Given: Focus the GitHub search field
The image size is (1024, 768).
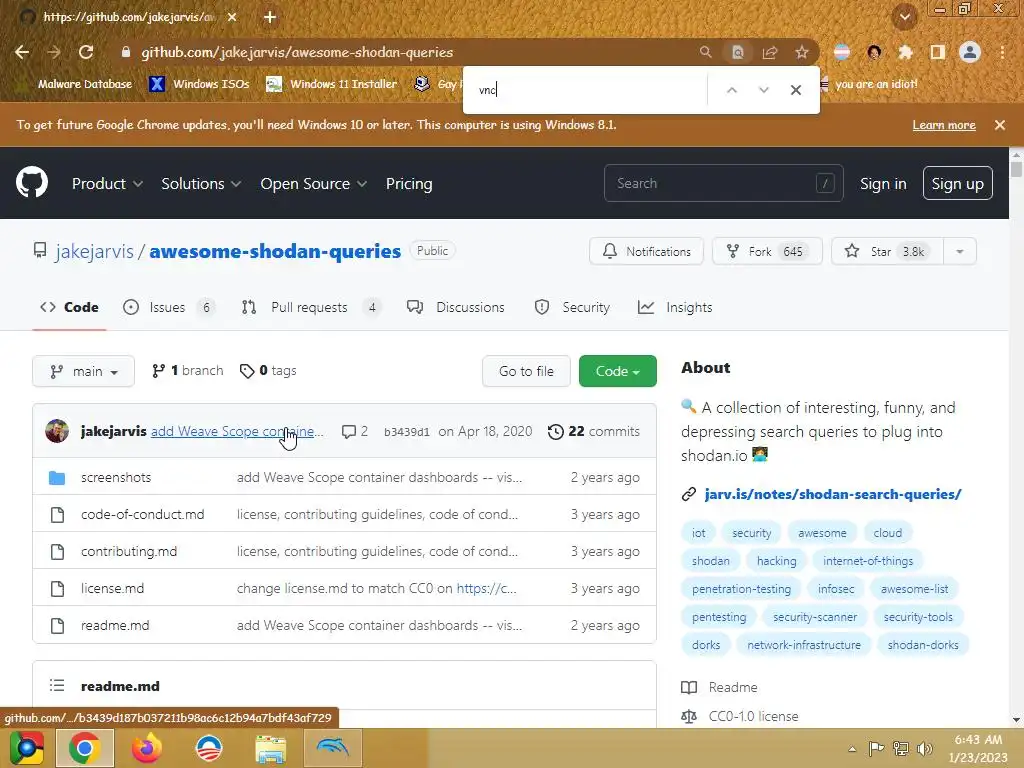Looking at the screenshot, I should pos(724,184).
